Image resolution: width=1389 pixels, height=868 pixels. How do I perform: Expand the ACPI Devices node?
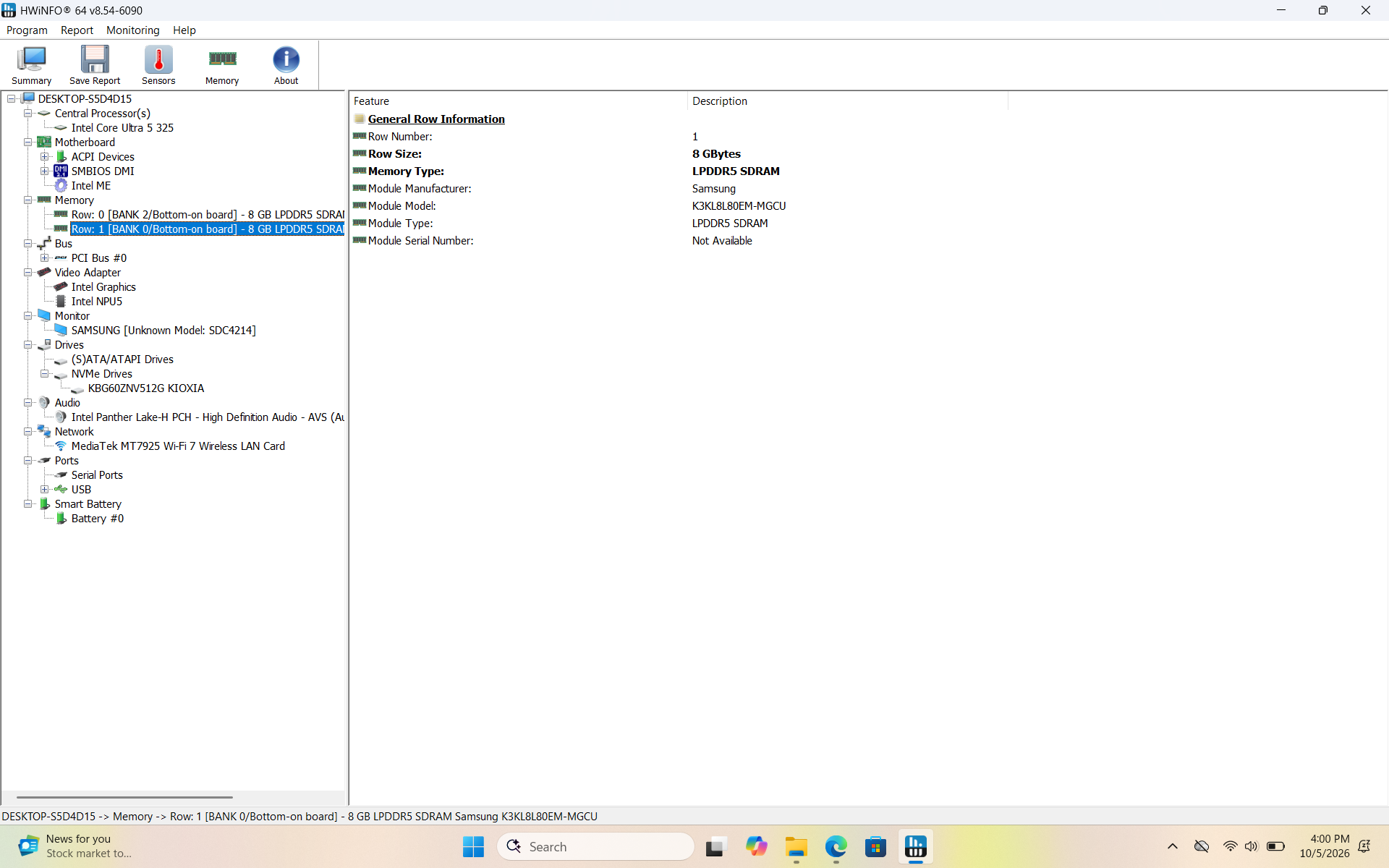pyautogui.click(x=45, y=157)
